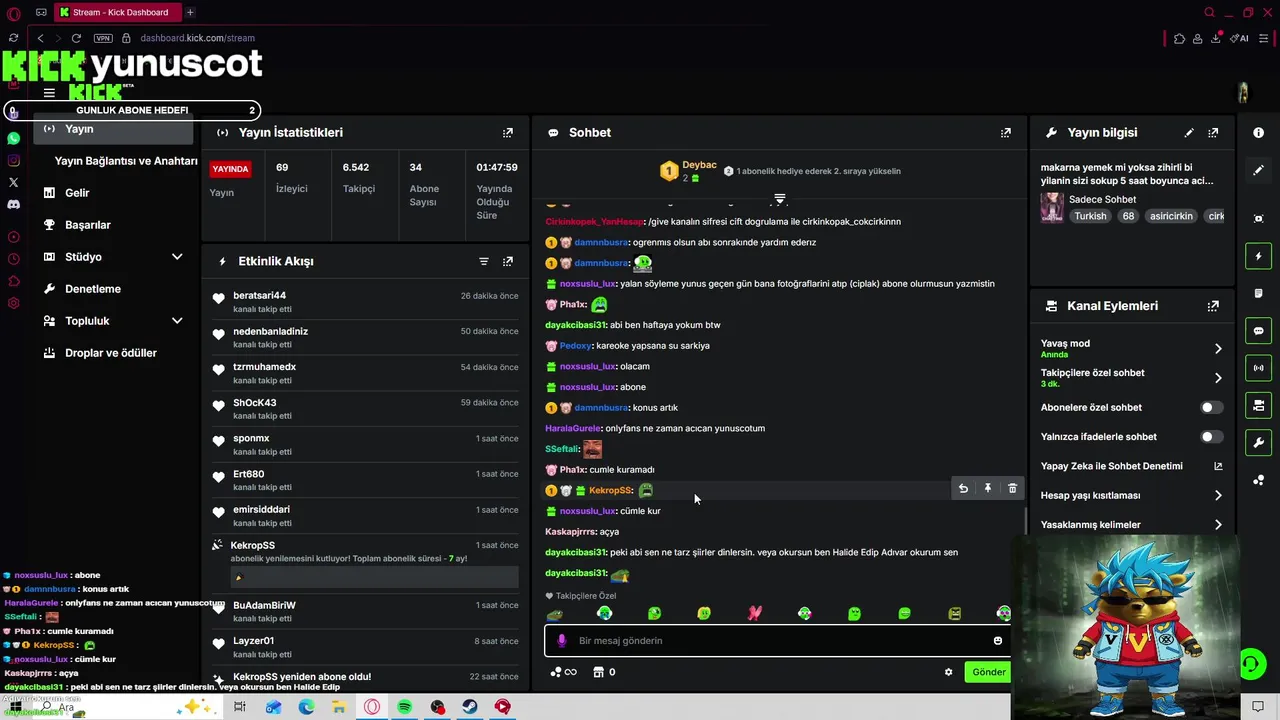Viewport: 1280px width, 720px height.
Task: Click the chat bubble icon in right sidebar
Action: (1258, 331)
